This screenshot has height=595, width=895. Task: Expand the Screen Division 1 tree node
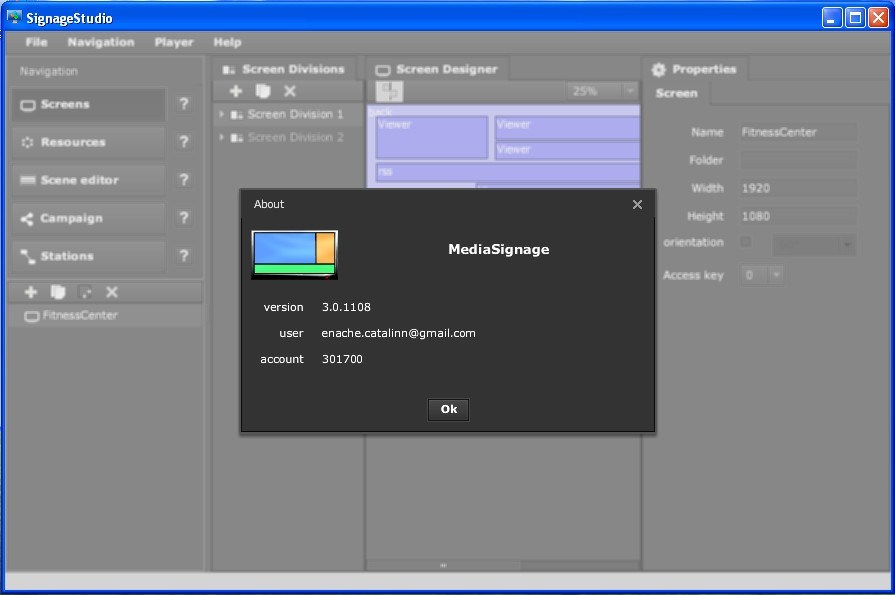point(221,114)
